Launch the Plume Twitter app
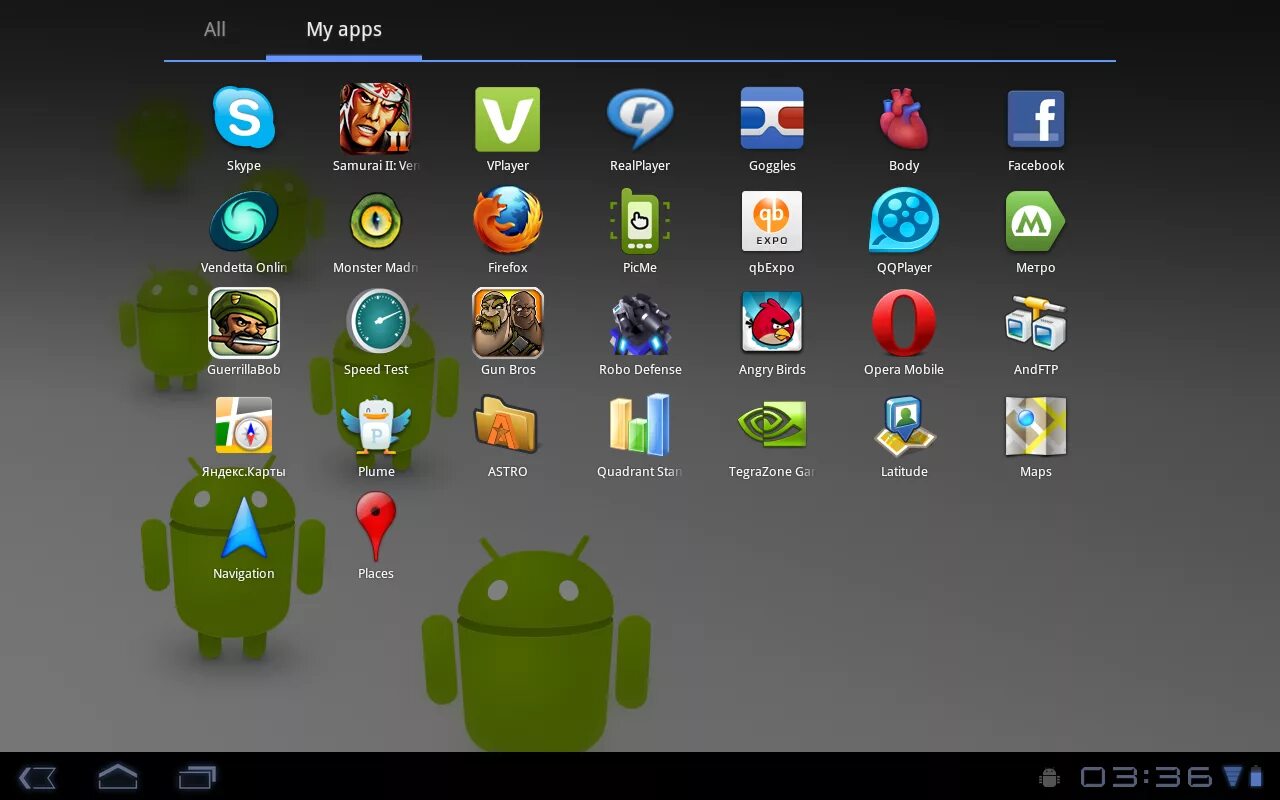This screenshot has height=800, width=1280. tap(376, 425)
